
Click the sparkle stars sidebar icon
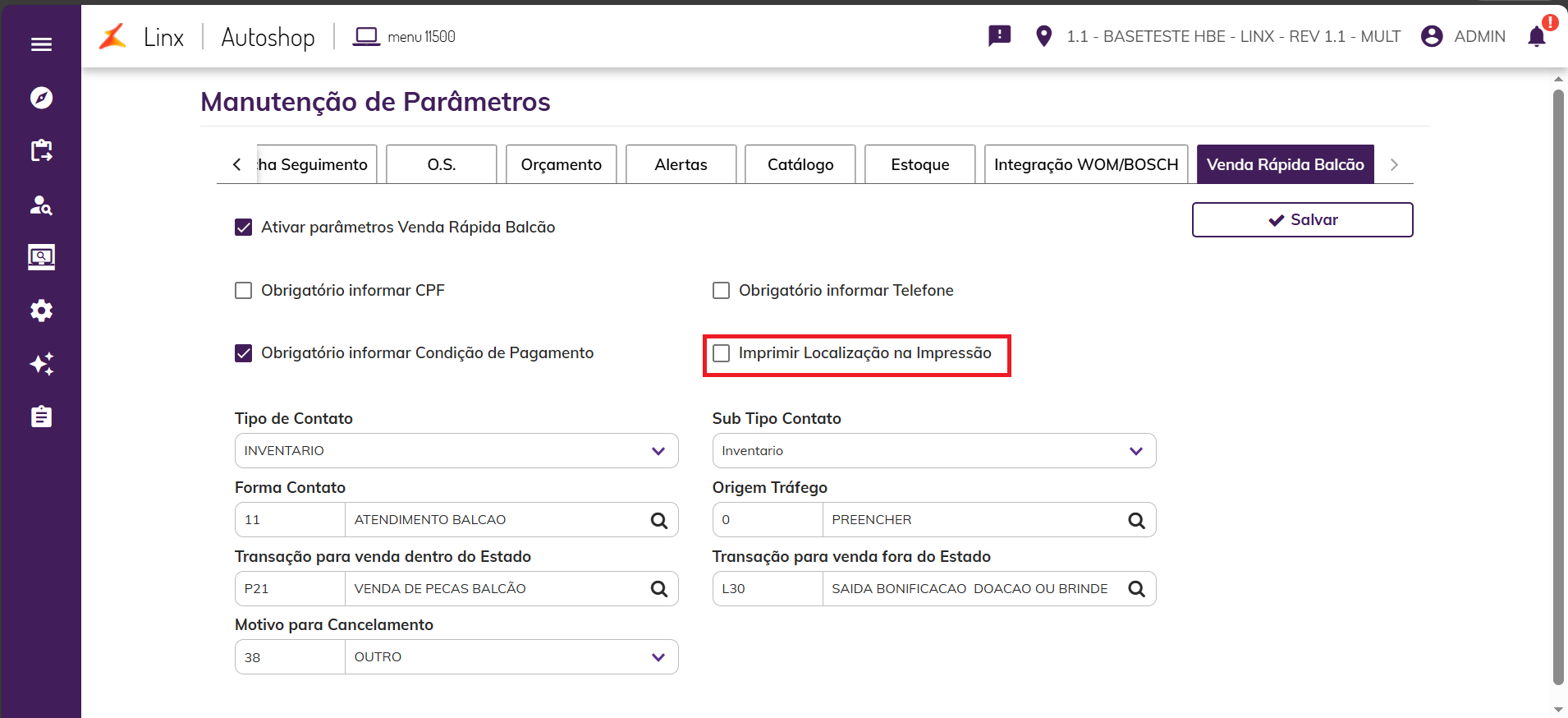41,364
